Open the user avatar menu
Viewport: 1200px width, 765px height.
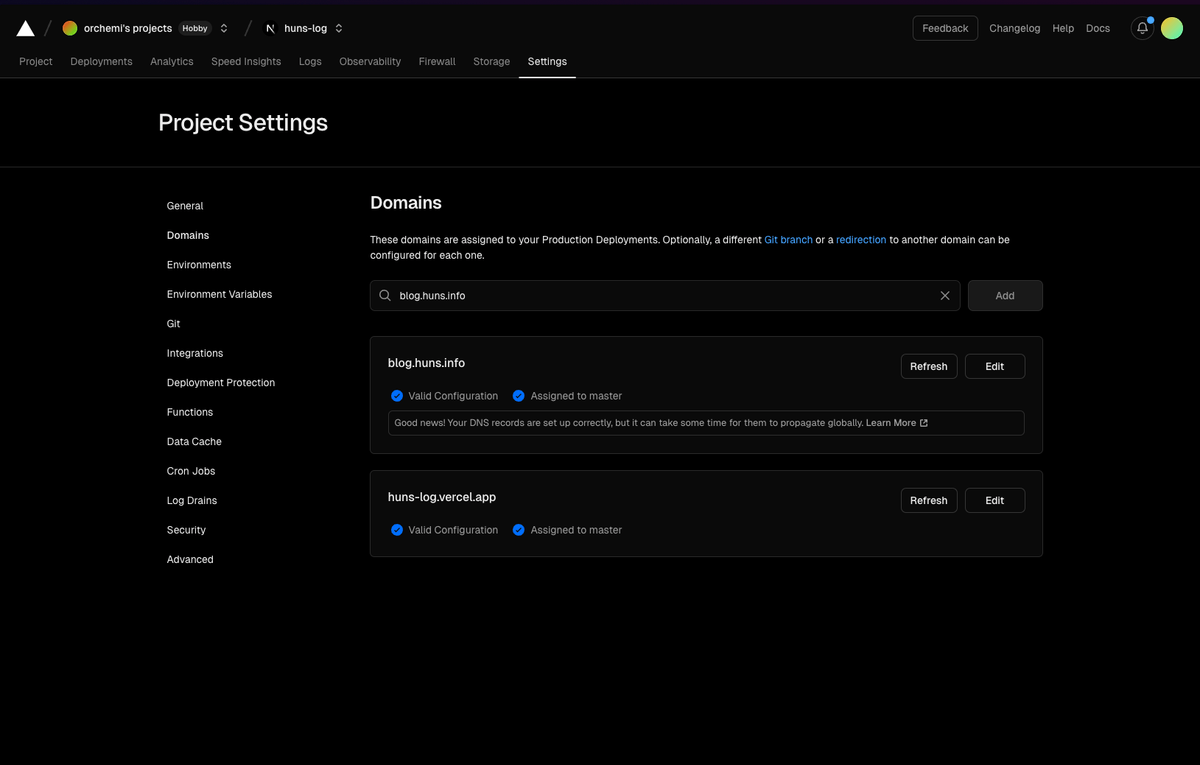[1172, 28]
